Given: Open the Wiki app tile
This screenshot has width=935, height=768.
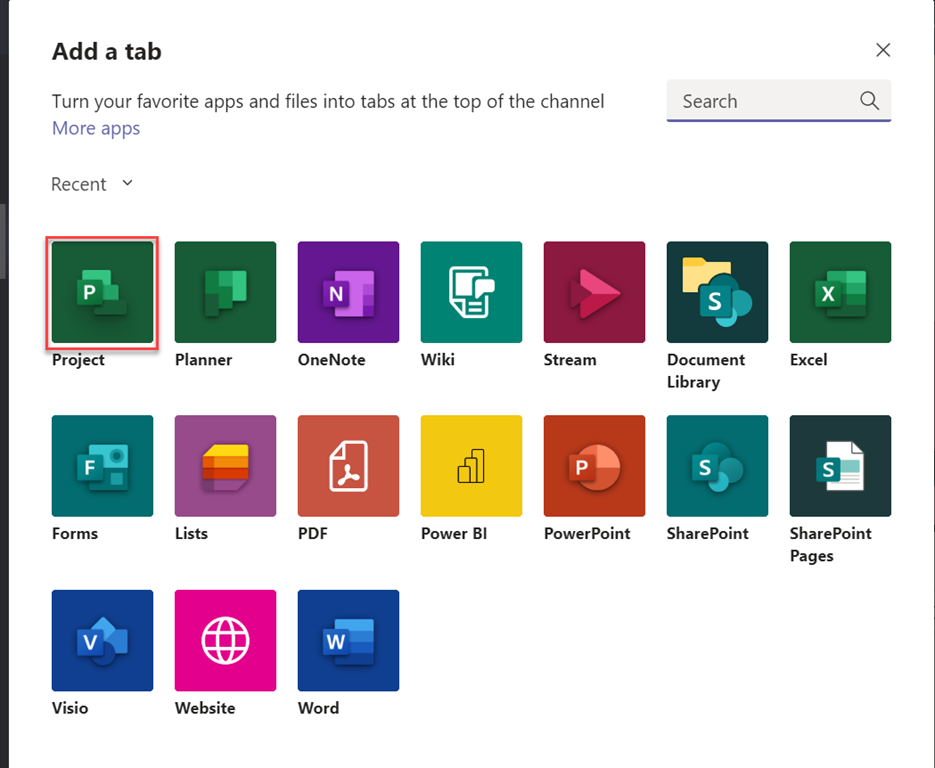Looking at the screenshot, I should click(471, 293).
